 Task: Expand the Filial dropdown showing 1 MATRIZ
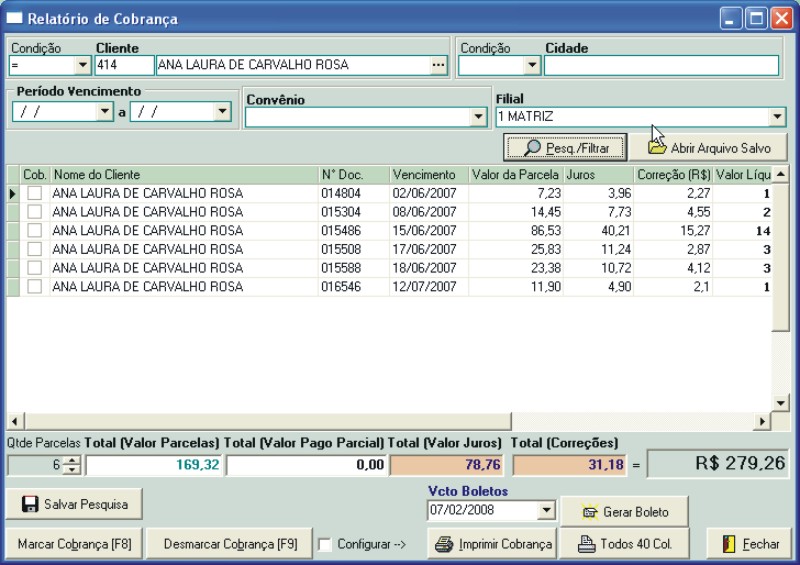pos(777,117)
